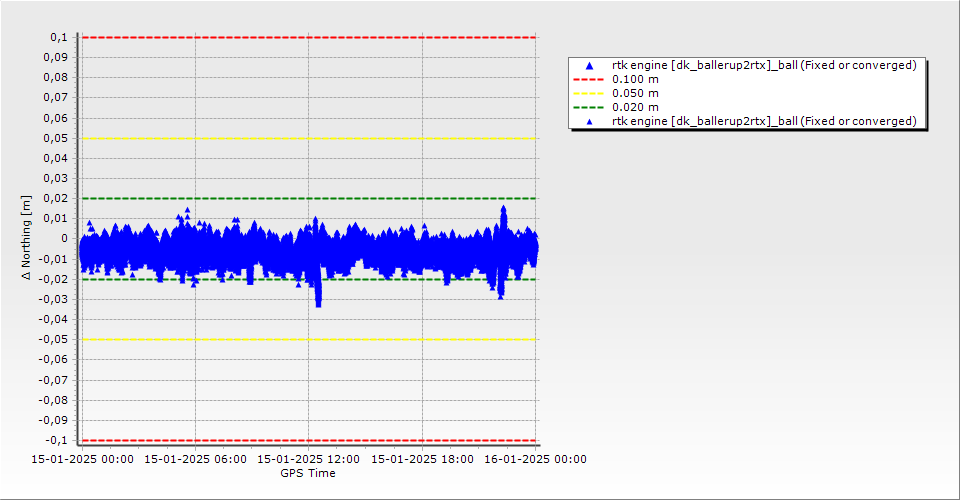Select the green dashed swatch in legend
Viewport: 960px width, 500px height.
coord(588,108)
